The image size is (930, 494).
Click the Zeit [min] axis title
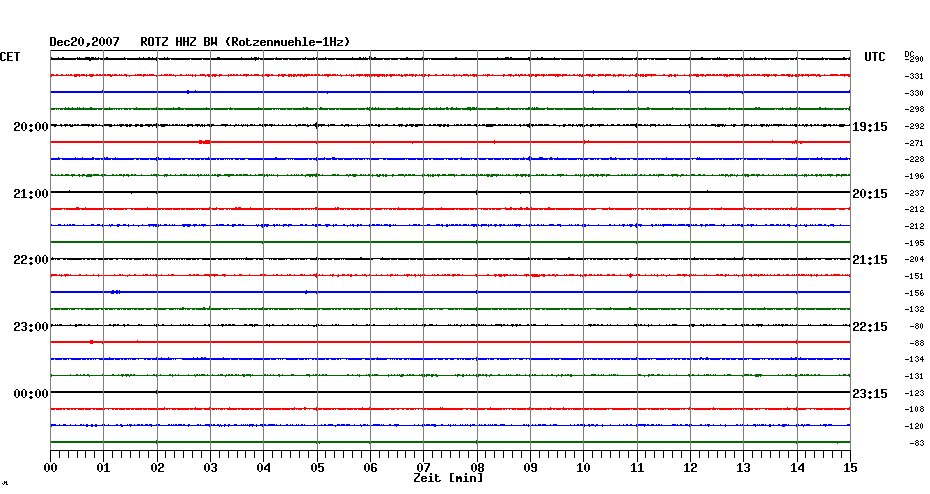pyautogui.click(x=448, y=478)
